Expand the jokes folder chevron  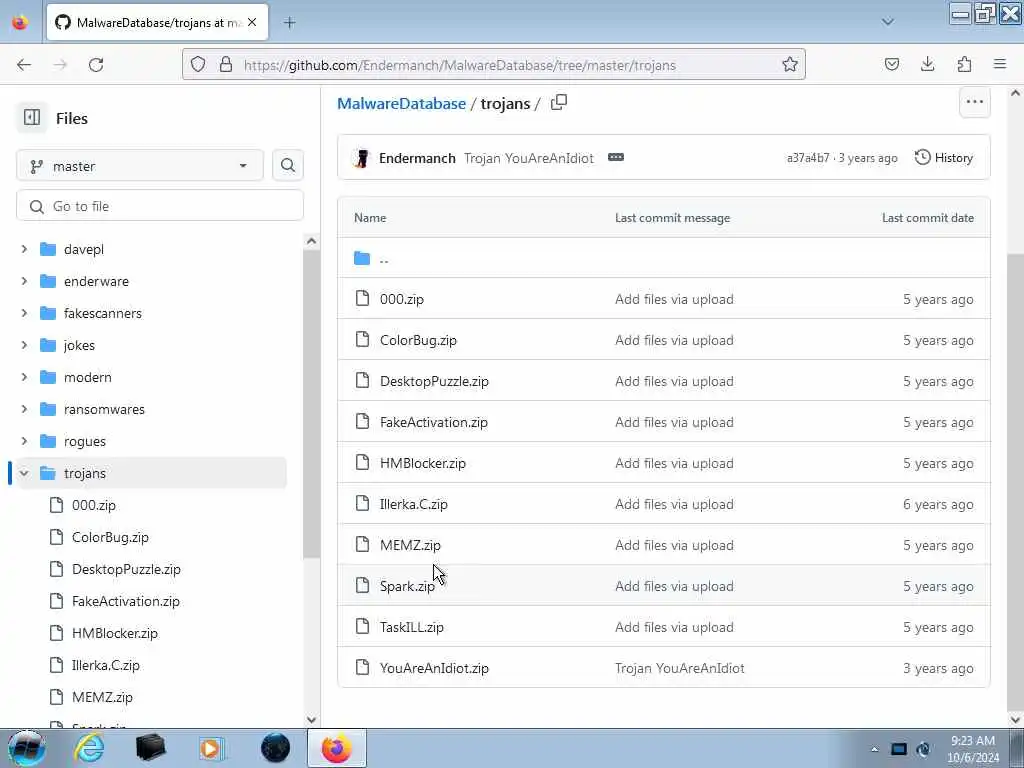click(24, 345)
